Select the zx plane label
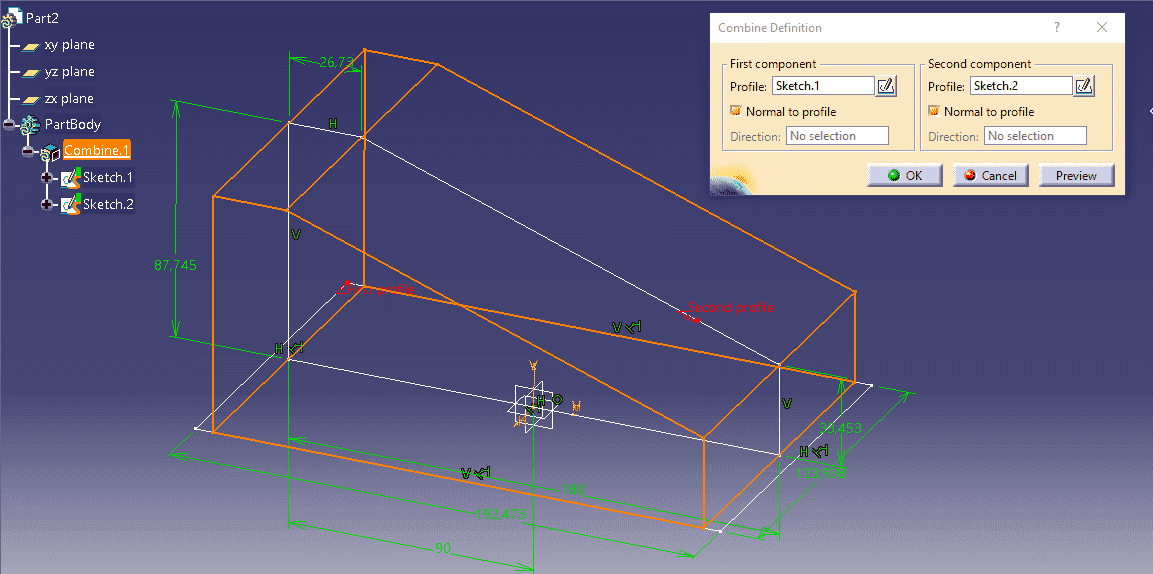 click(x=69, y=98)
